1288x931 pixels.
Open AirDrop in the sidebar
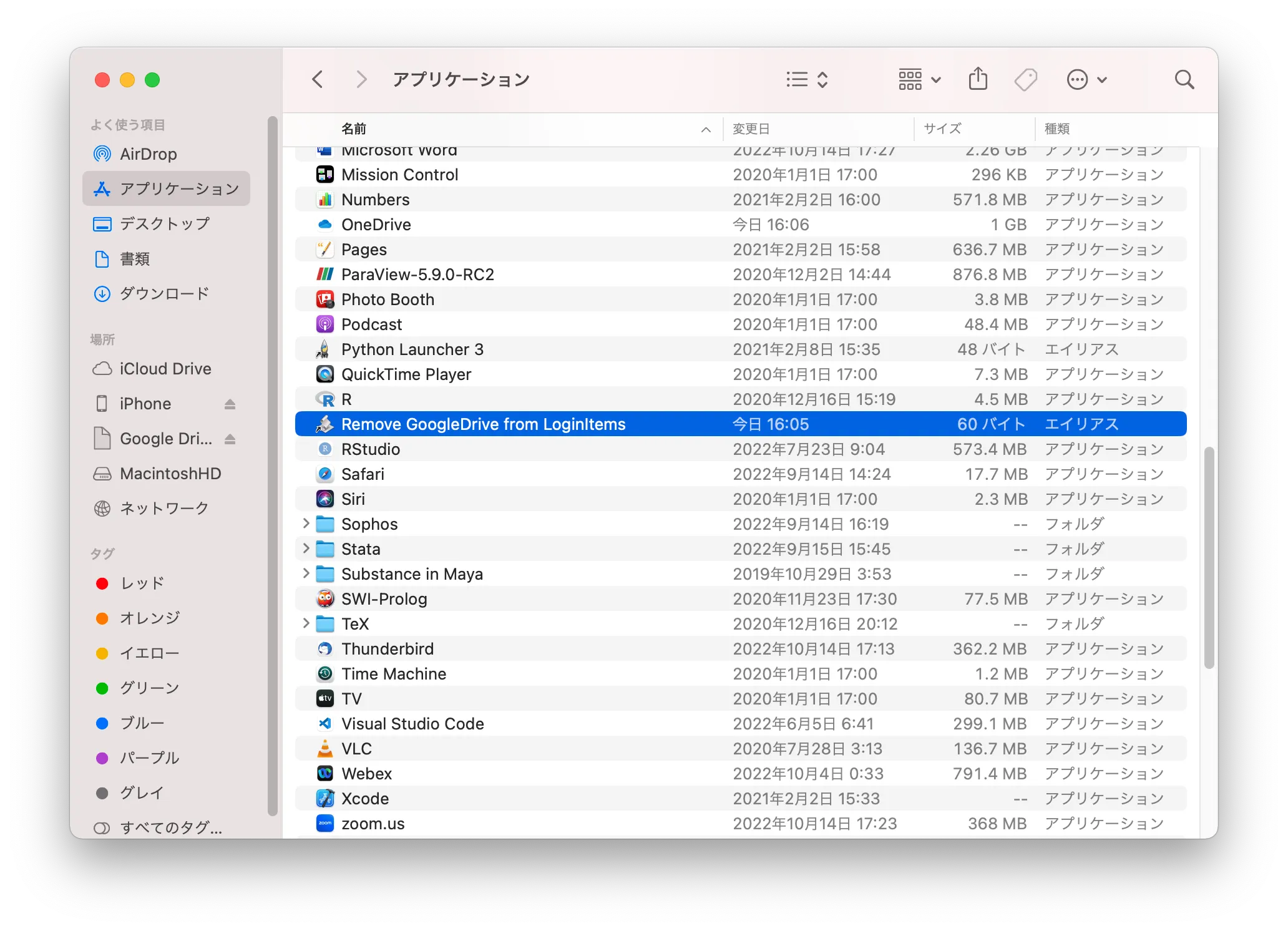click(x=148, y=154)
